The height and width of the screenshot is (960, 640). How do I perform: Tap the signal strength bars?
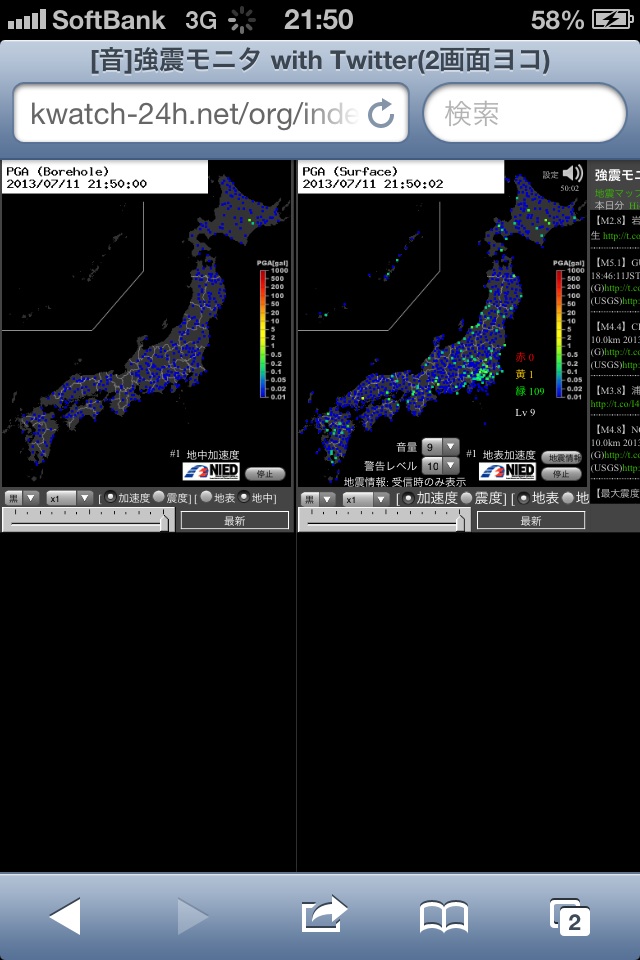click(26, 20)
